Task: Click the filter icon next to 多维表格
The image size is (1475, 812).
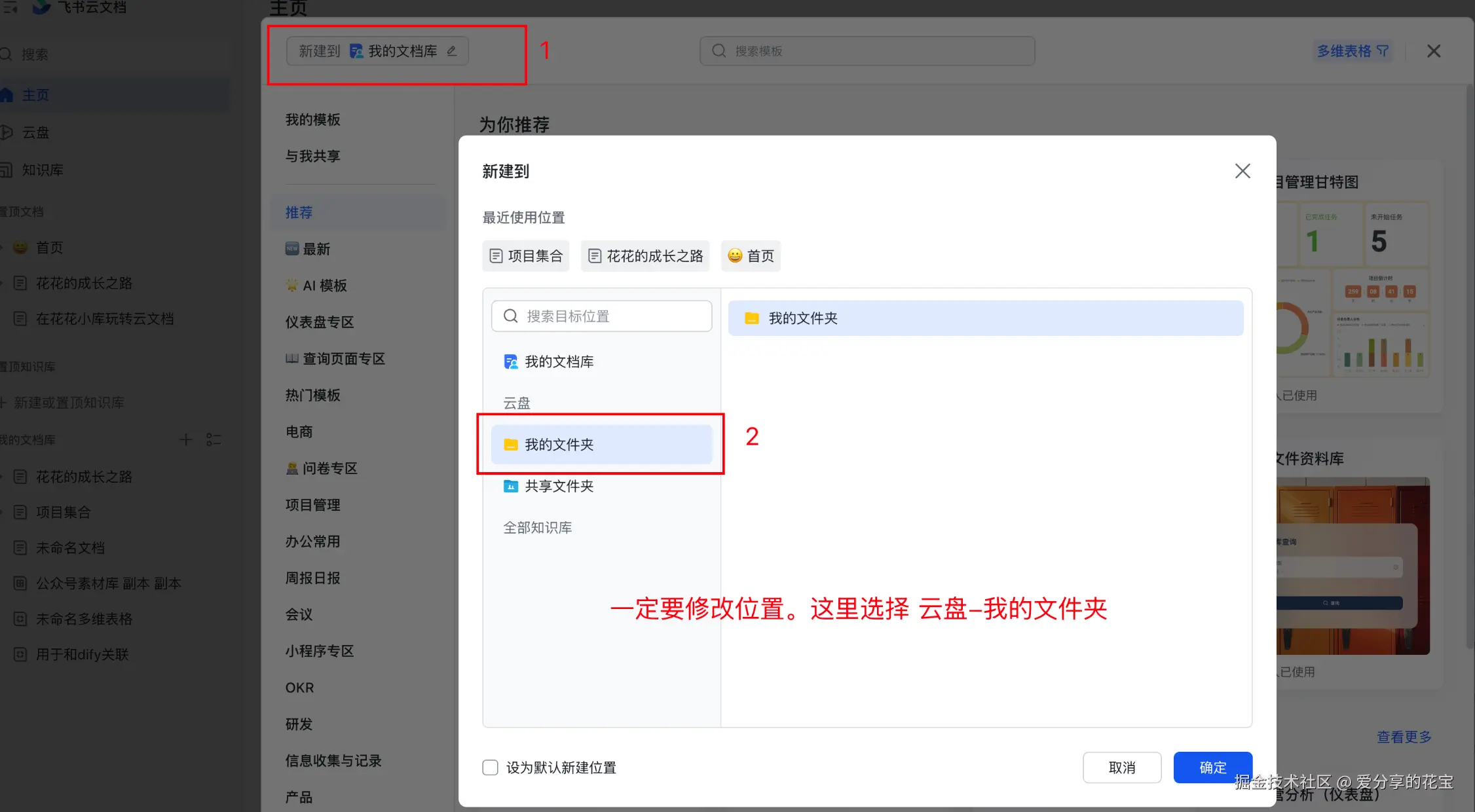Action: click(x=1383, y=51)
